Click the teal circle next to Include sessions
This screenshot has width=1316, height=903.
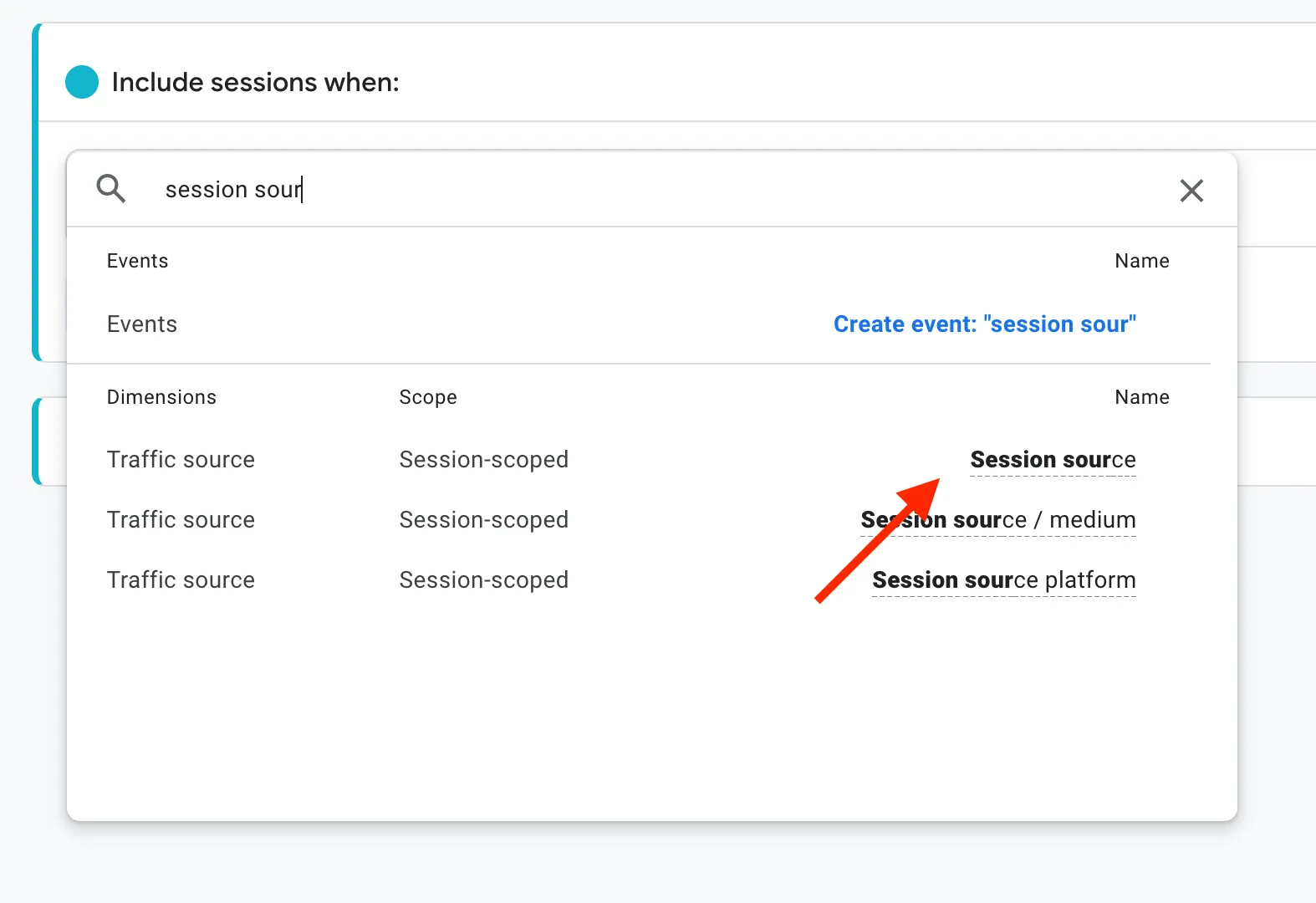(82, 82)
